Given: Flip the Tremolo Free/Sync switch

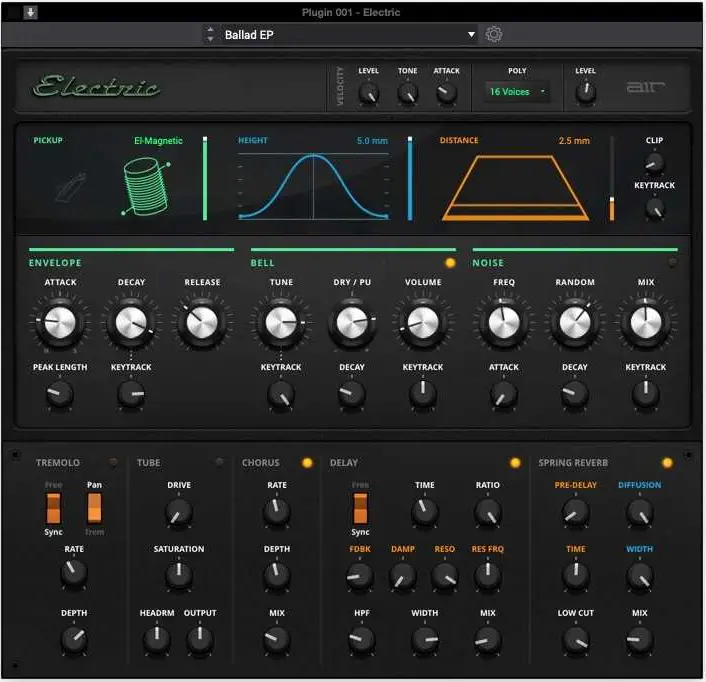Looking at the screenshot, I should pyautogui.click(x=53, y=508).
